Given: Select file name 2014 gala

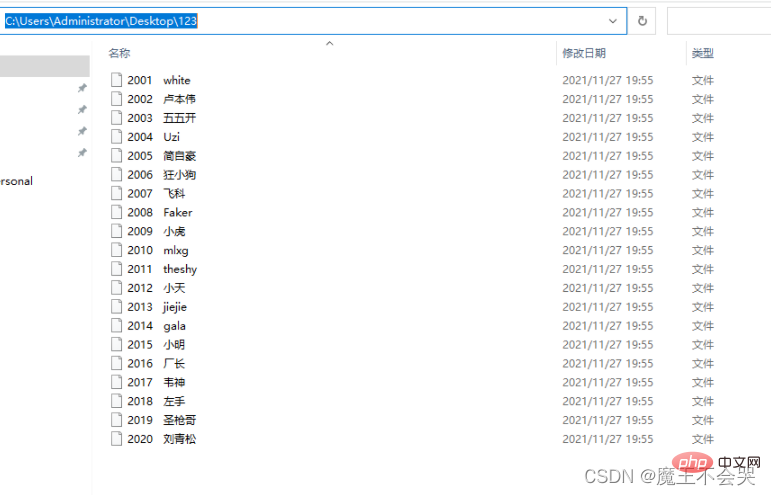Looking at the screenshot, I should click(156, 325).
